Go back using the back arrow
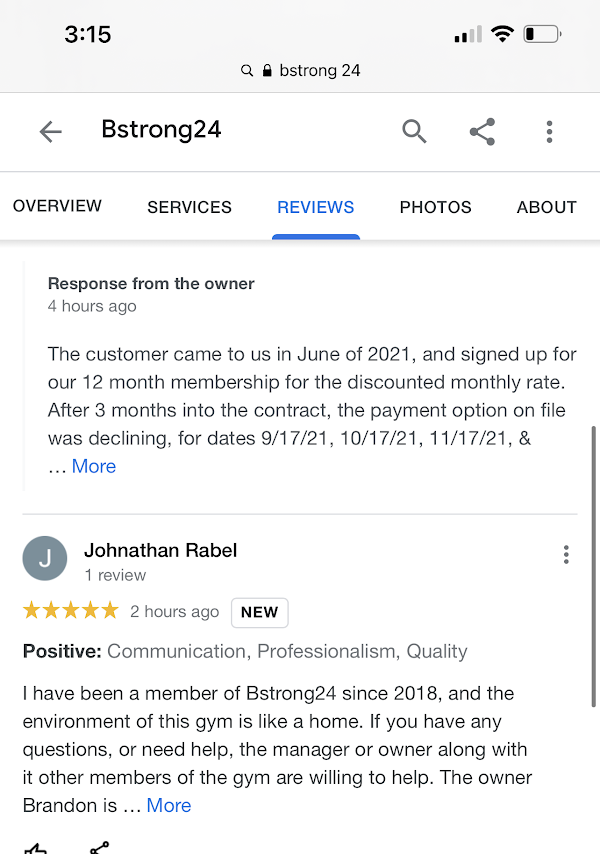 pyautogui.click(x=50, y=131)
